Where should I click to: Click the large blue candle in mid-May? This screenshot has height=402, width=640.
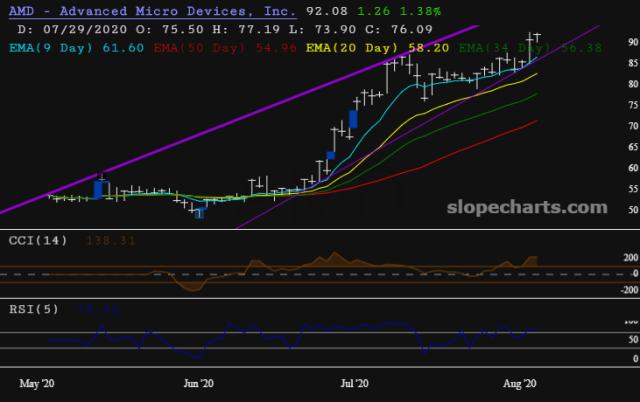98,190
